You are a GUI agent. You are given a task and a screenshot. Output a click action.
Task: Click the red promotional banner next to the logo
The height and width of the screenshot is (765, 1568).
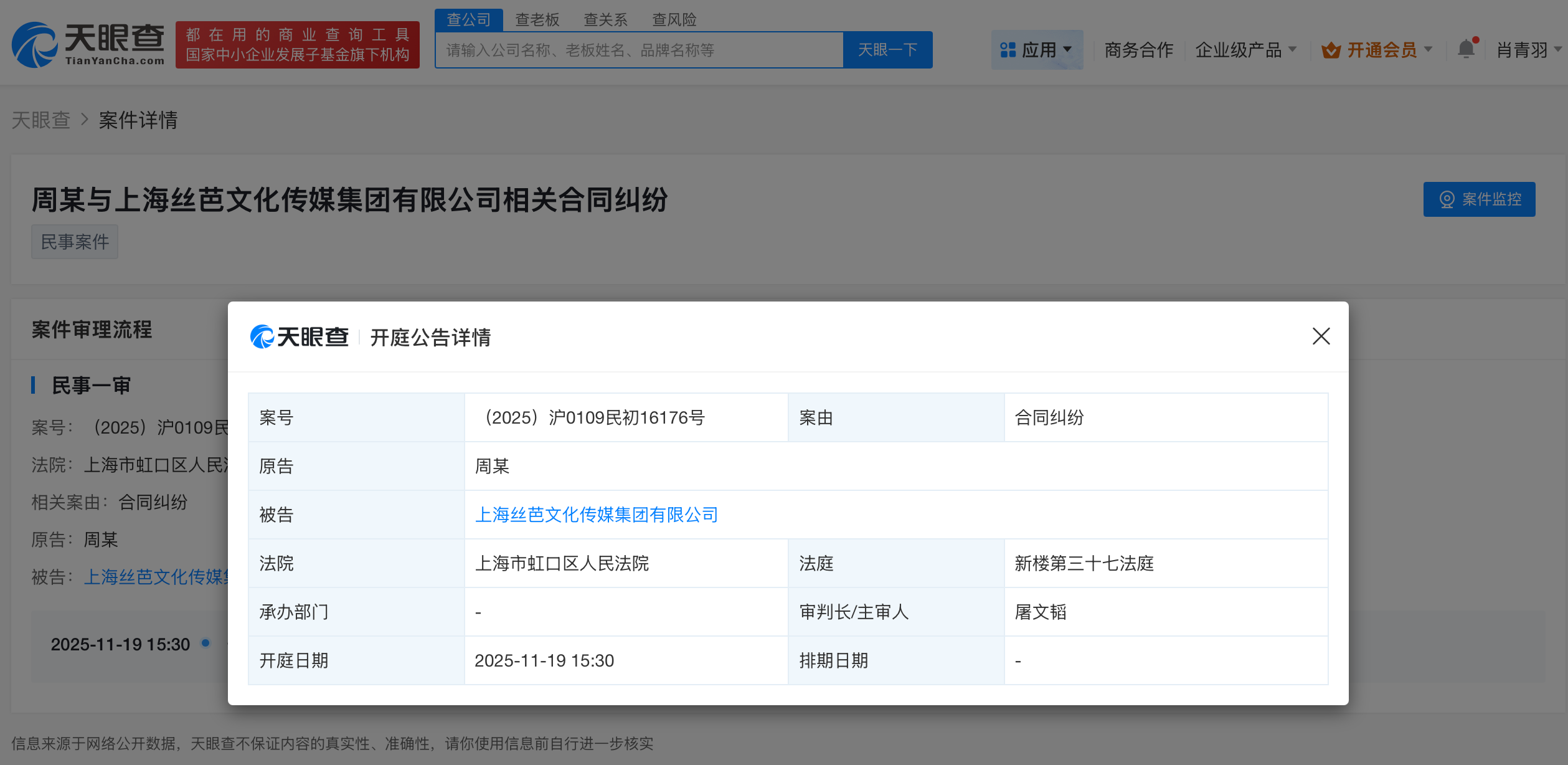click(x=297, y=46)
